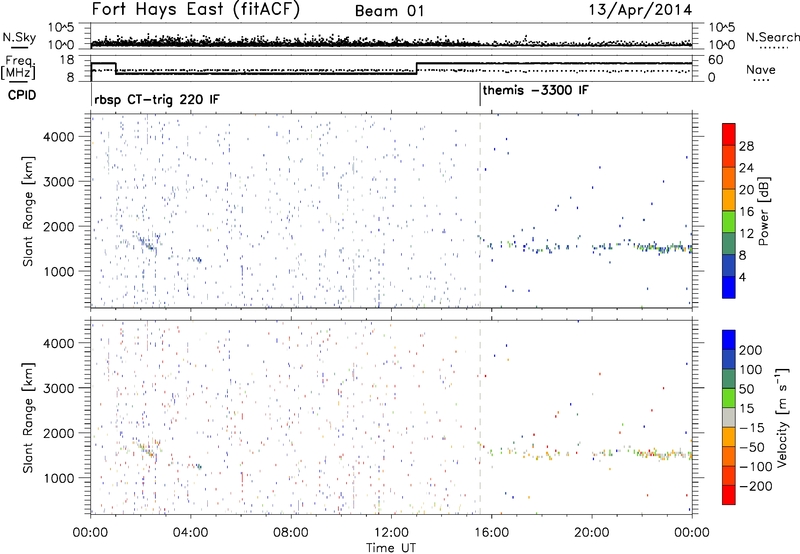Screen dimensions: 800x554
Task: Click the 'Nave' legend label
Action: pos(760,69)
